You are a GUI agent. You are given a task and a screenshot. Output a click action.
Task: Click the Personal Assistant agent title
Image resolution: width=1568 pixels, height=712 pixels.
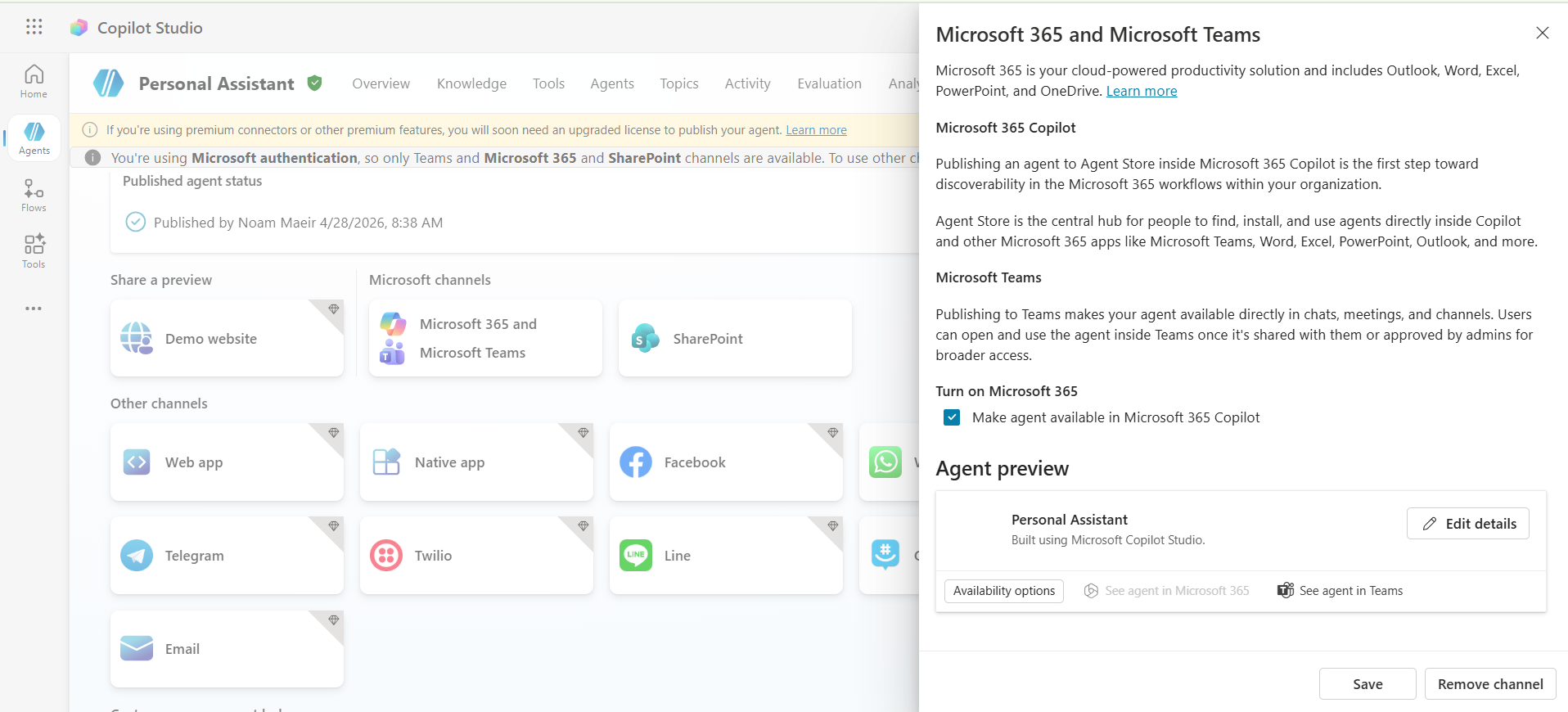point(216,83)
